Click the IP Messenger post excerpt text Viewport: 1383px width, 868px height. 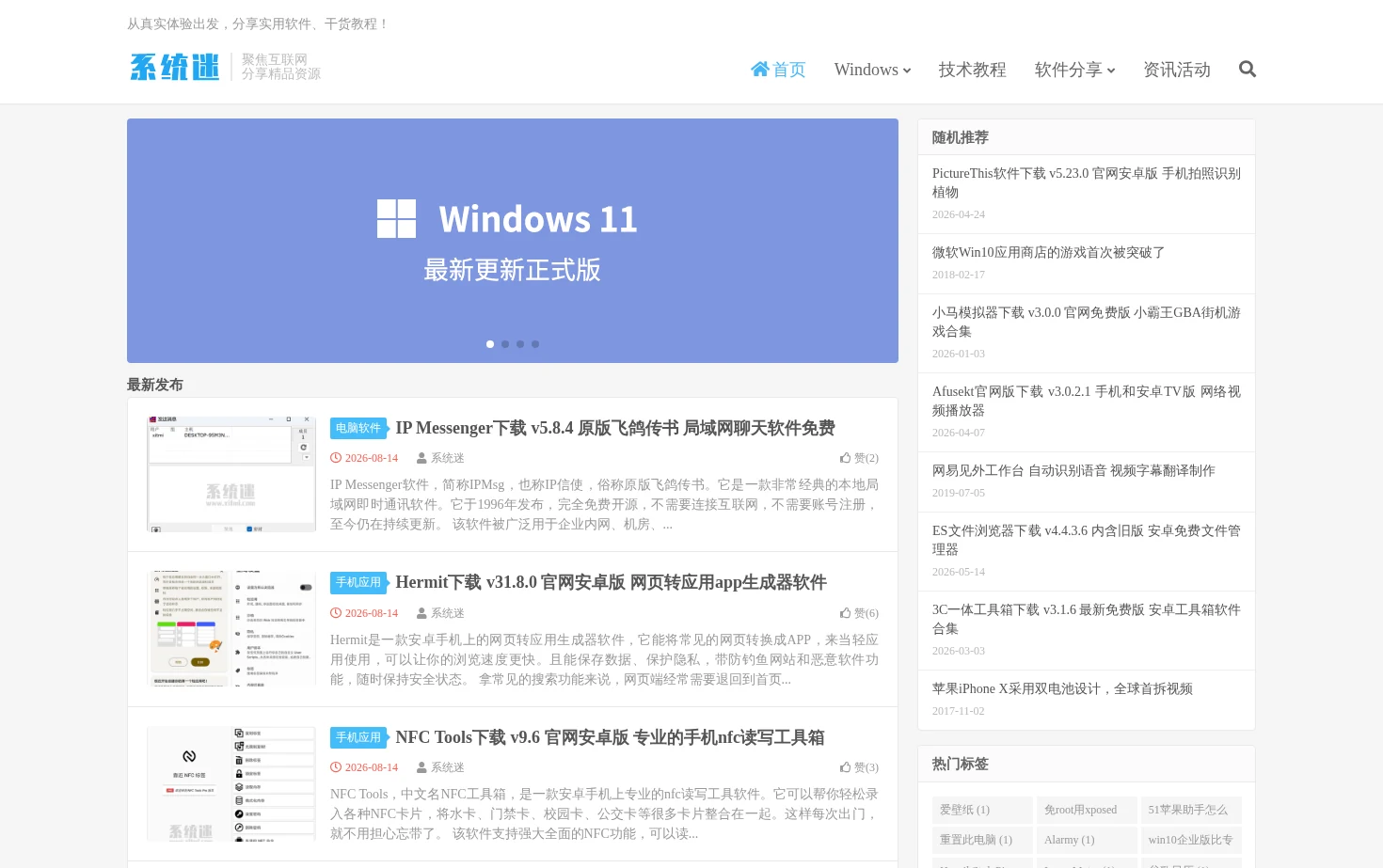click(x=605, y=504)
